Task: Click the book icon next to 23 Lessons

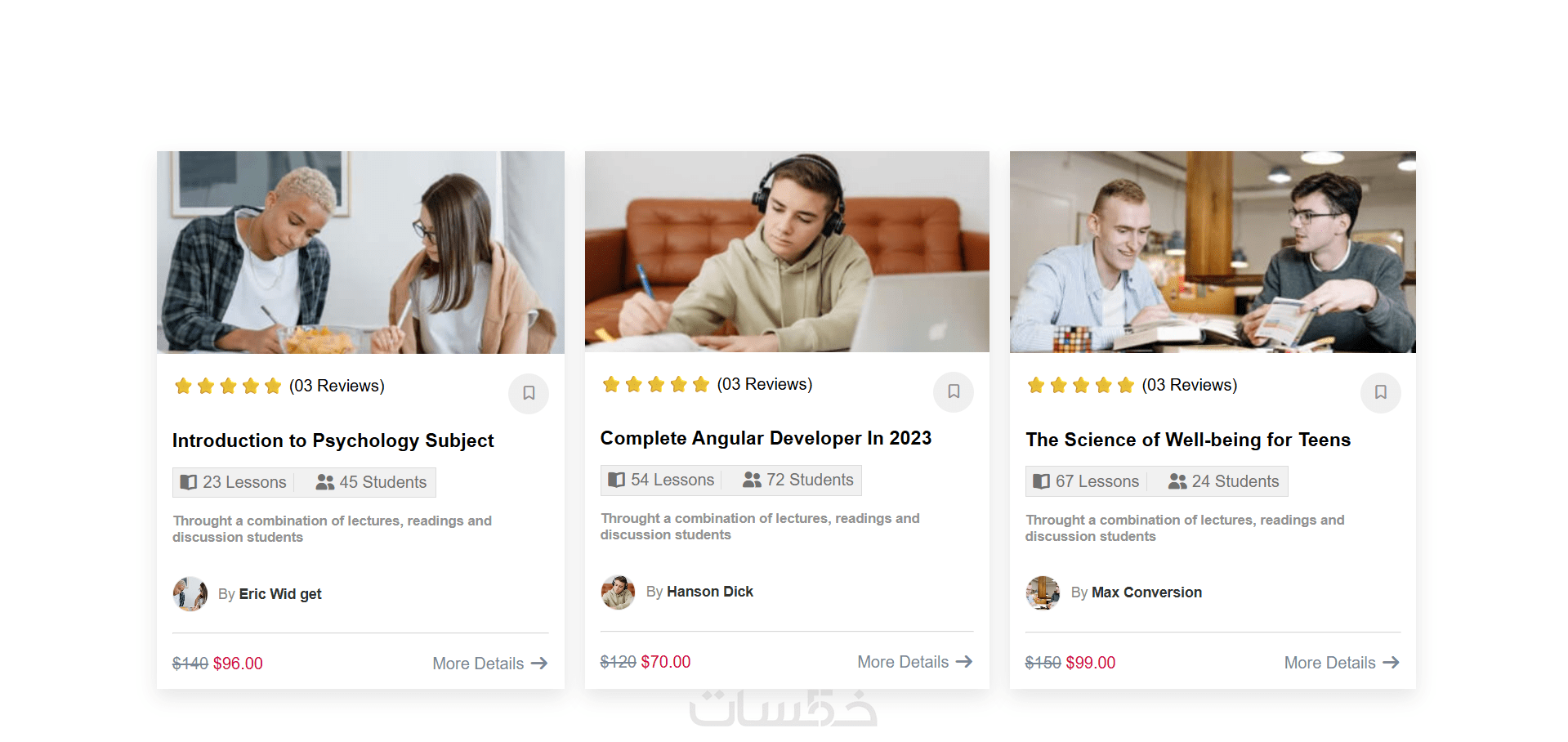Action: (189, 482)
